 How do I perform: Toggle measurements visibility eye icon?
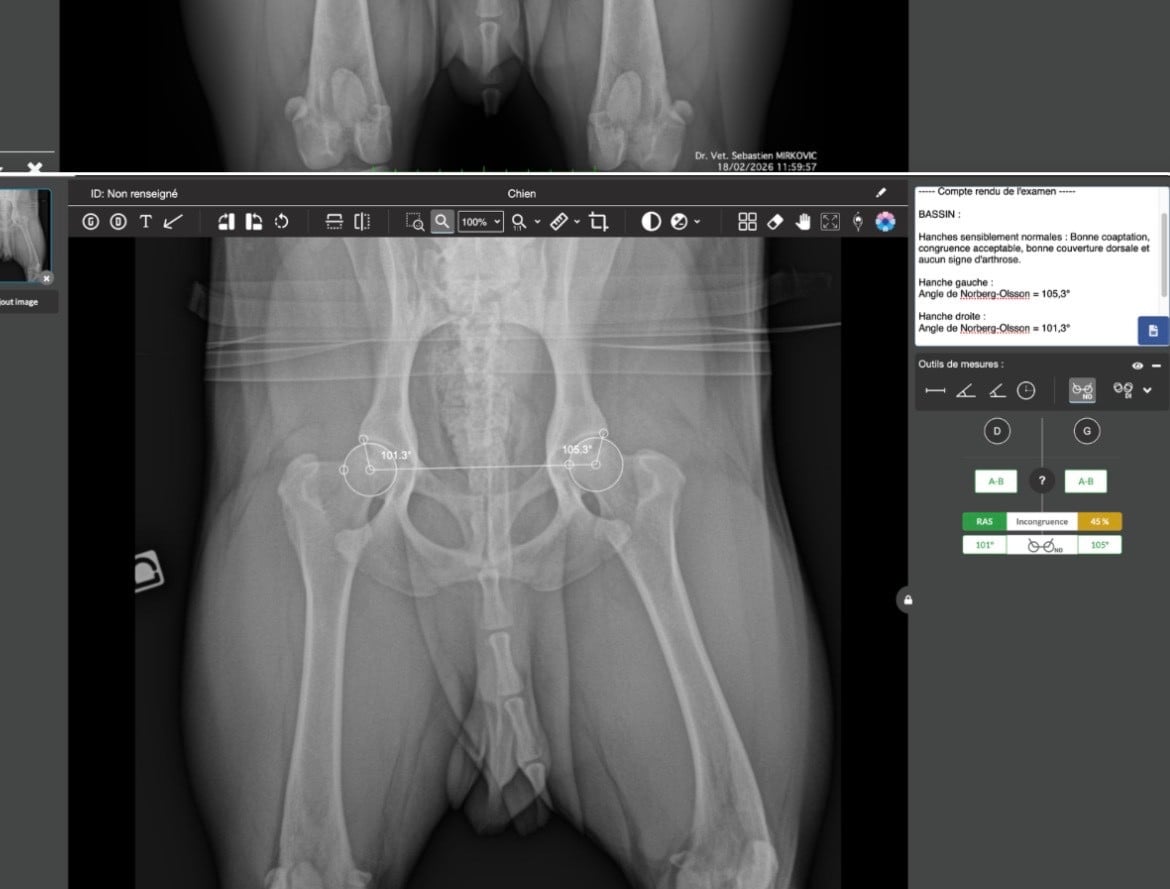click(x=1137, y=366)
